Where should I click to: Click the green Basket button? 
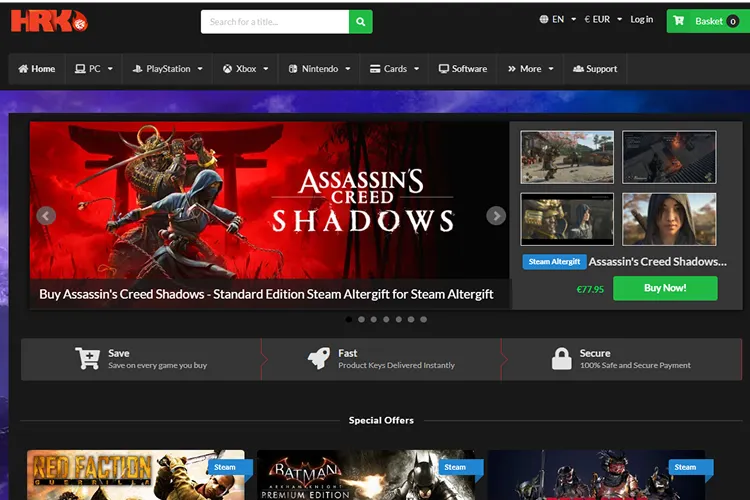[708, 21]
